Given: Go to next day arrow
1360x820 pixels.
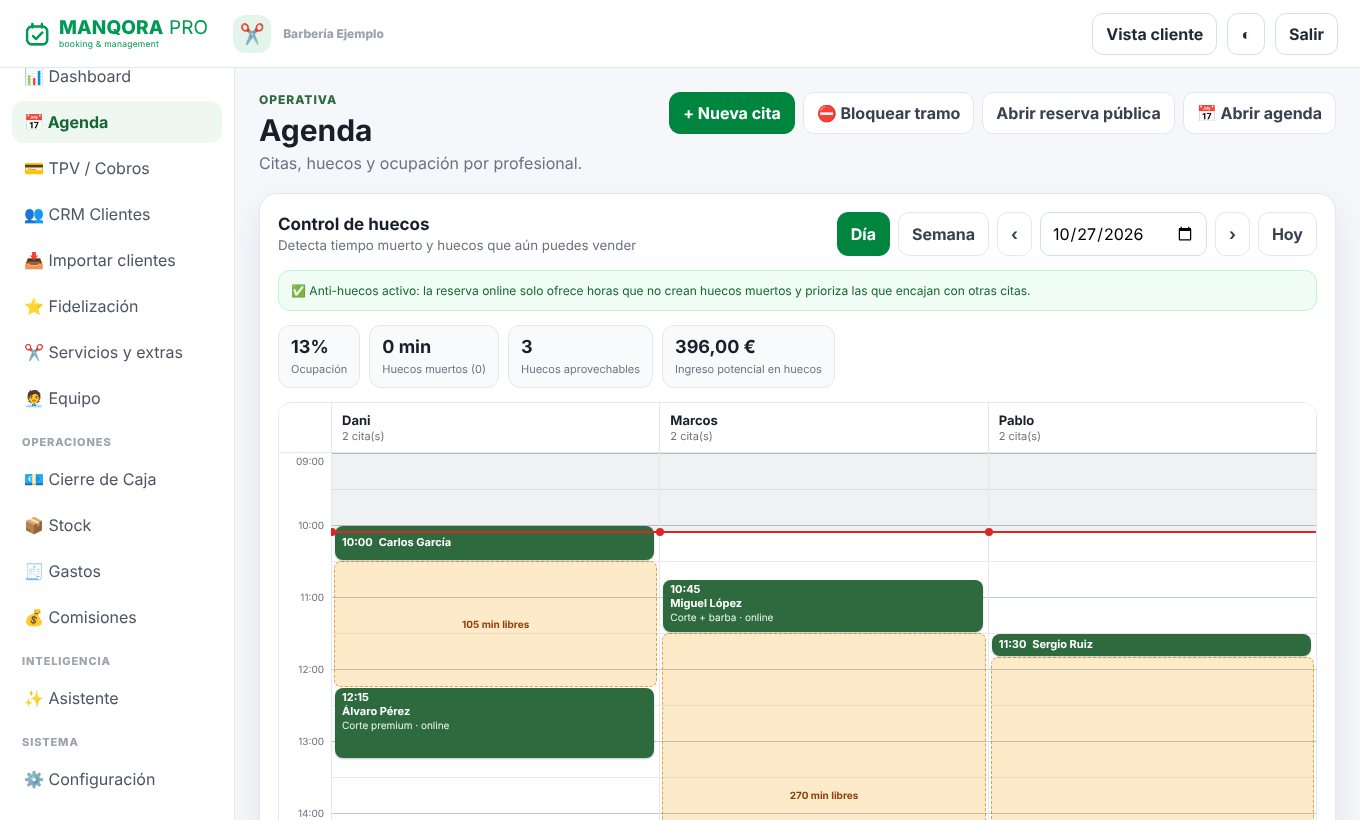Looking at the screenshot, I should [1232, 234].
